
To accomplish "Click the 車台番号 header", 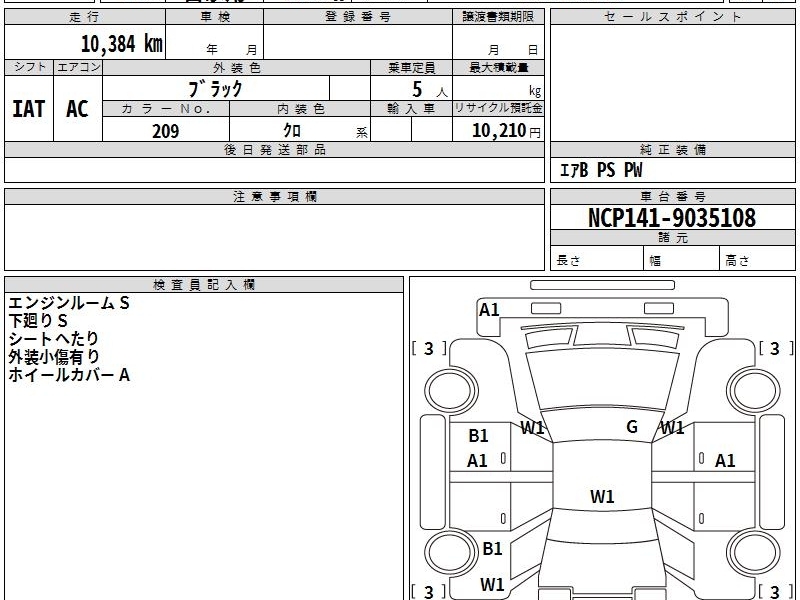I will tap(672, 196).
